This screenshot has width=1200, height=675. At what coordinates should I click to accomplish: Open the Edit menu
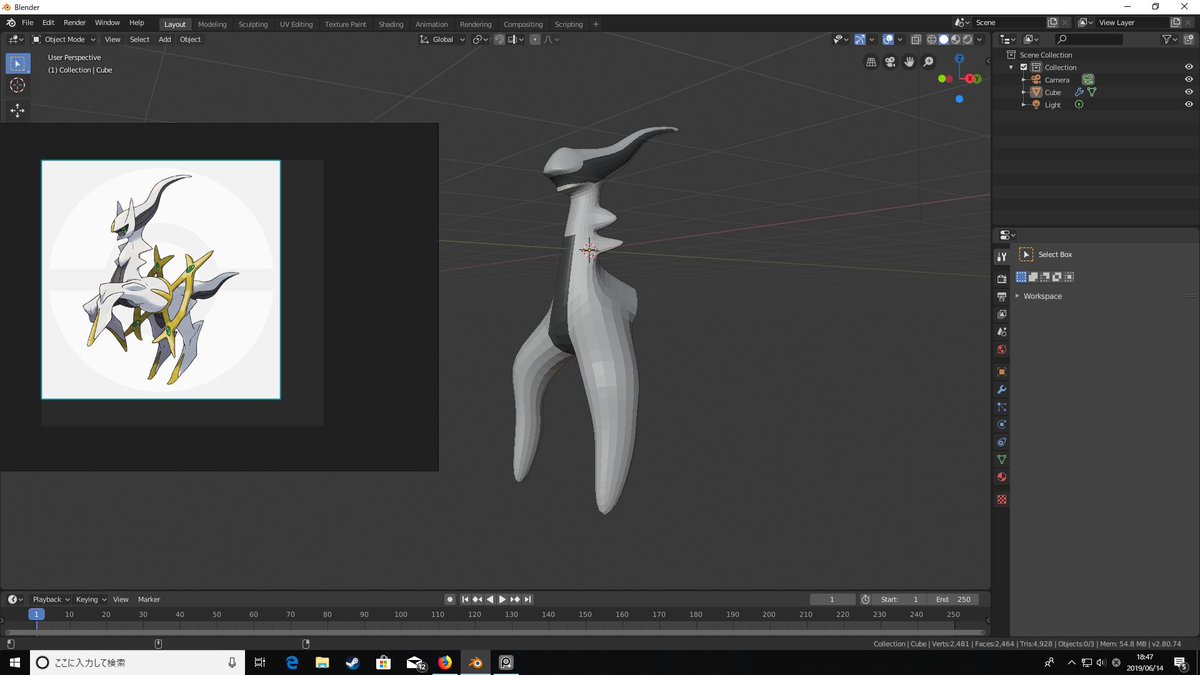[x=48, y=23]
